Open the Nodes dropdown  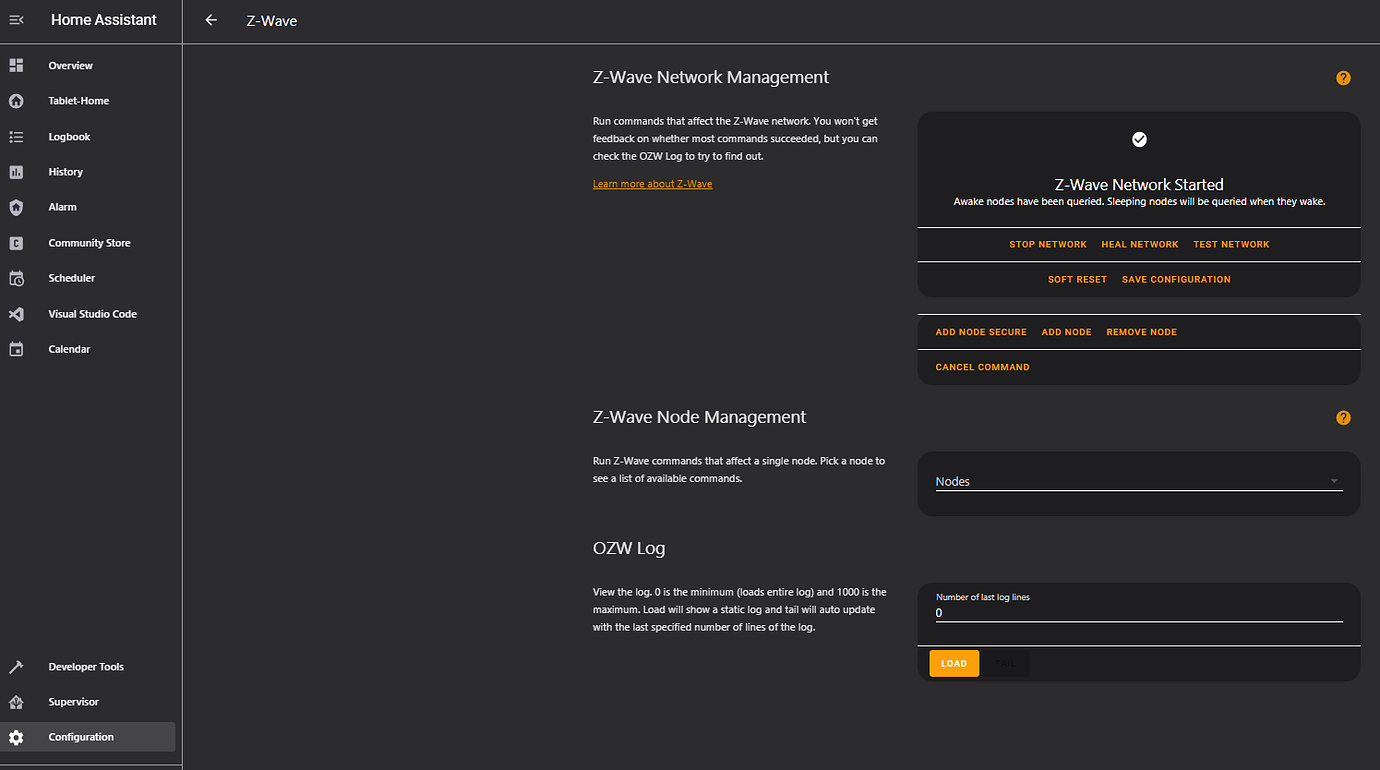click(1138, 481)
